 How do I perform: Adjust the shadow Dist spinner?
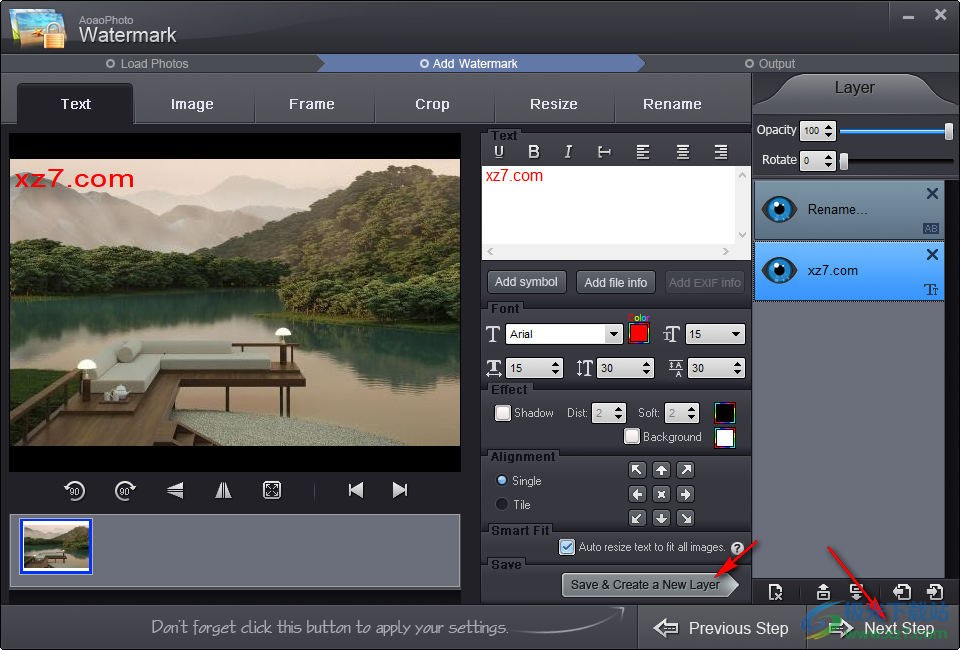618,413
